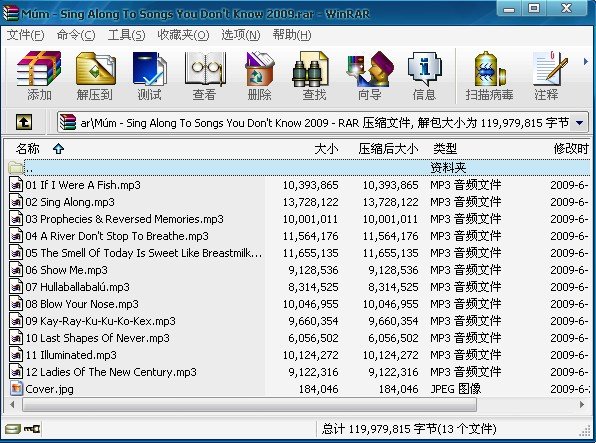This screenshot has width=596, height=443.
Task: Open the 选项(N) menu
Action: (x=241, y=35)
